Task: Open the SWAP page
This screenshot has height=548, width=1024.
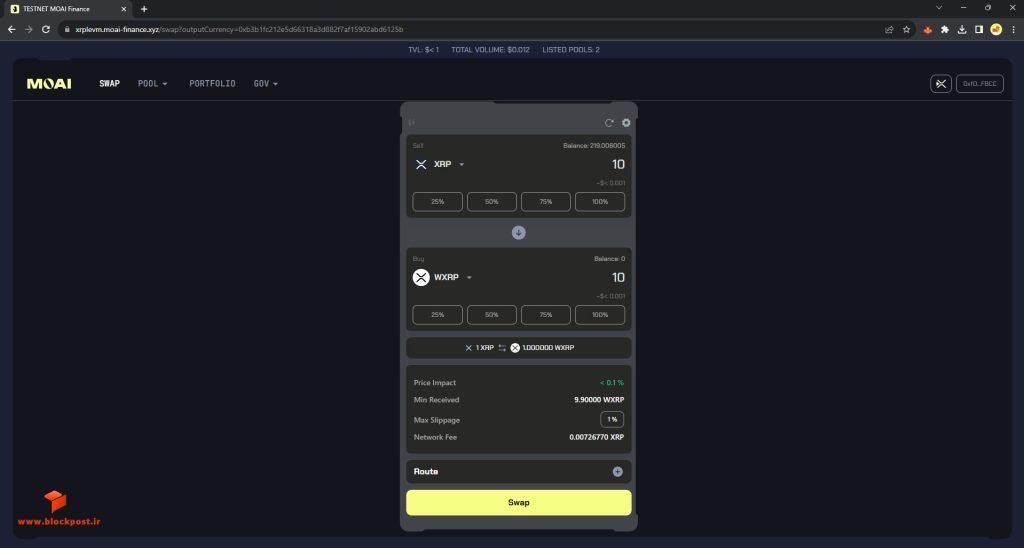Action: tap(109, 84)
